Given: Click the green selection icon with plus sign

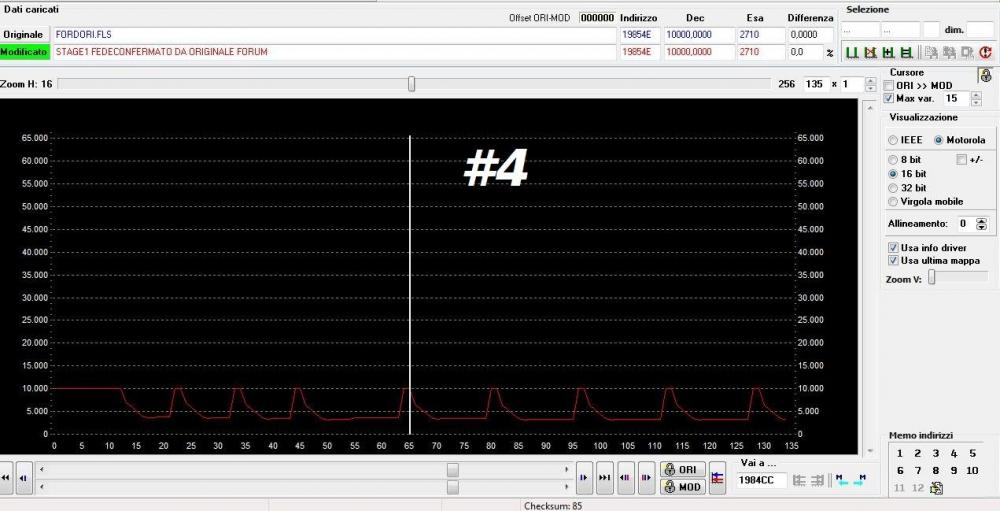Looking at the screenshot, I should point(887,52).
